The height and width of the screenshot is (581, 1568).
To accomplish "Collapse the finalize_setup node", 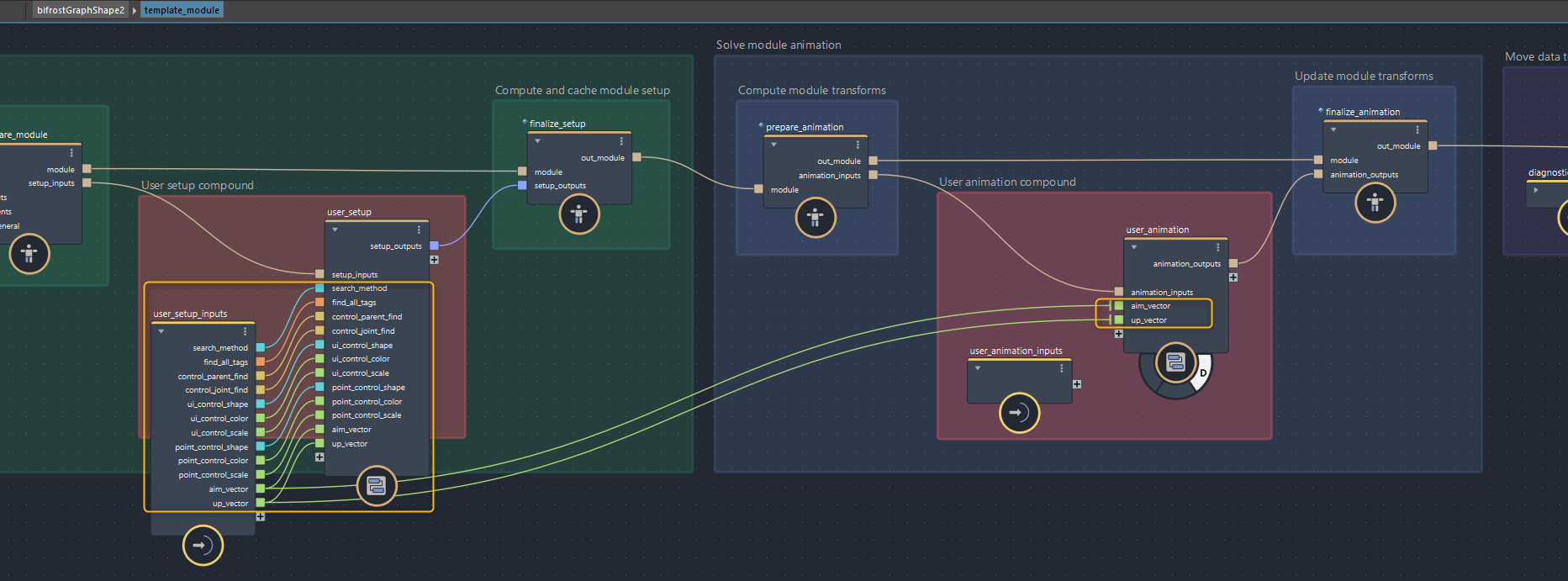I will click(537, 141).
